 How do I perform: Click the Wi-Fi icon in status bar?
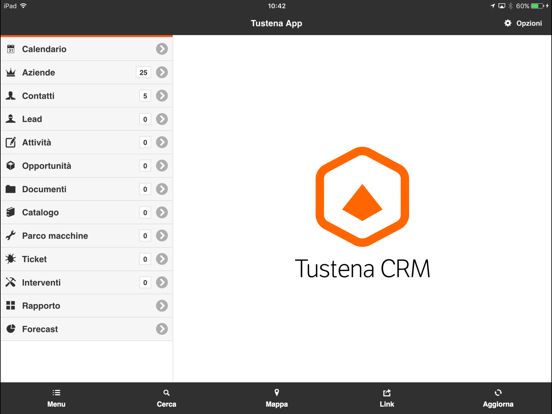coord(24,6)
